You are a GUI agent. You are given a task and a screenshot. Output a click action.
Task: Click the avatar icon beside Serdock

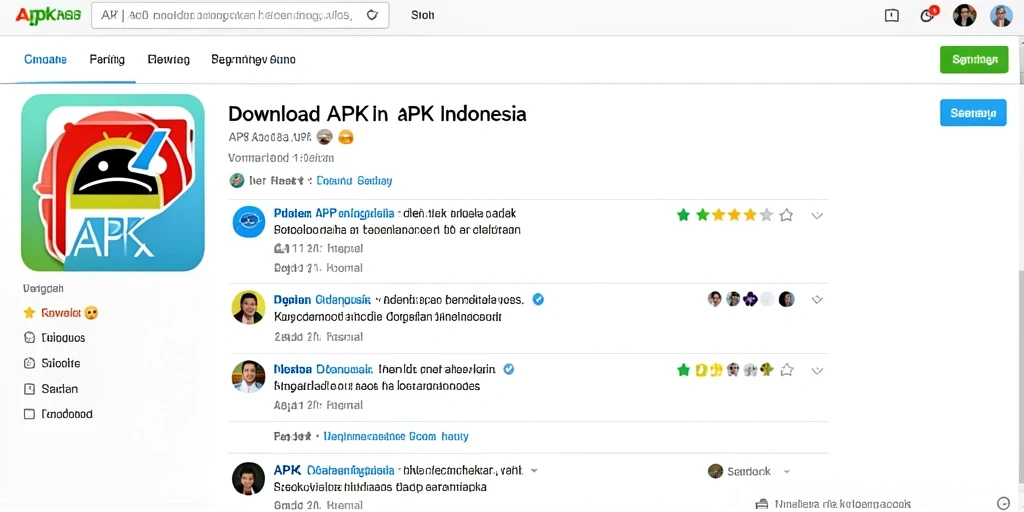tap(716, 471)
